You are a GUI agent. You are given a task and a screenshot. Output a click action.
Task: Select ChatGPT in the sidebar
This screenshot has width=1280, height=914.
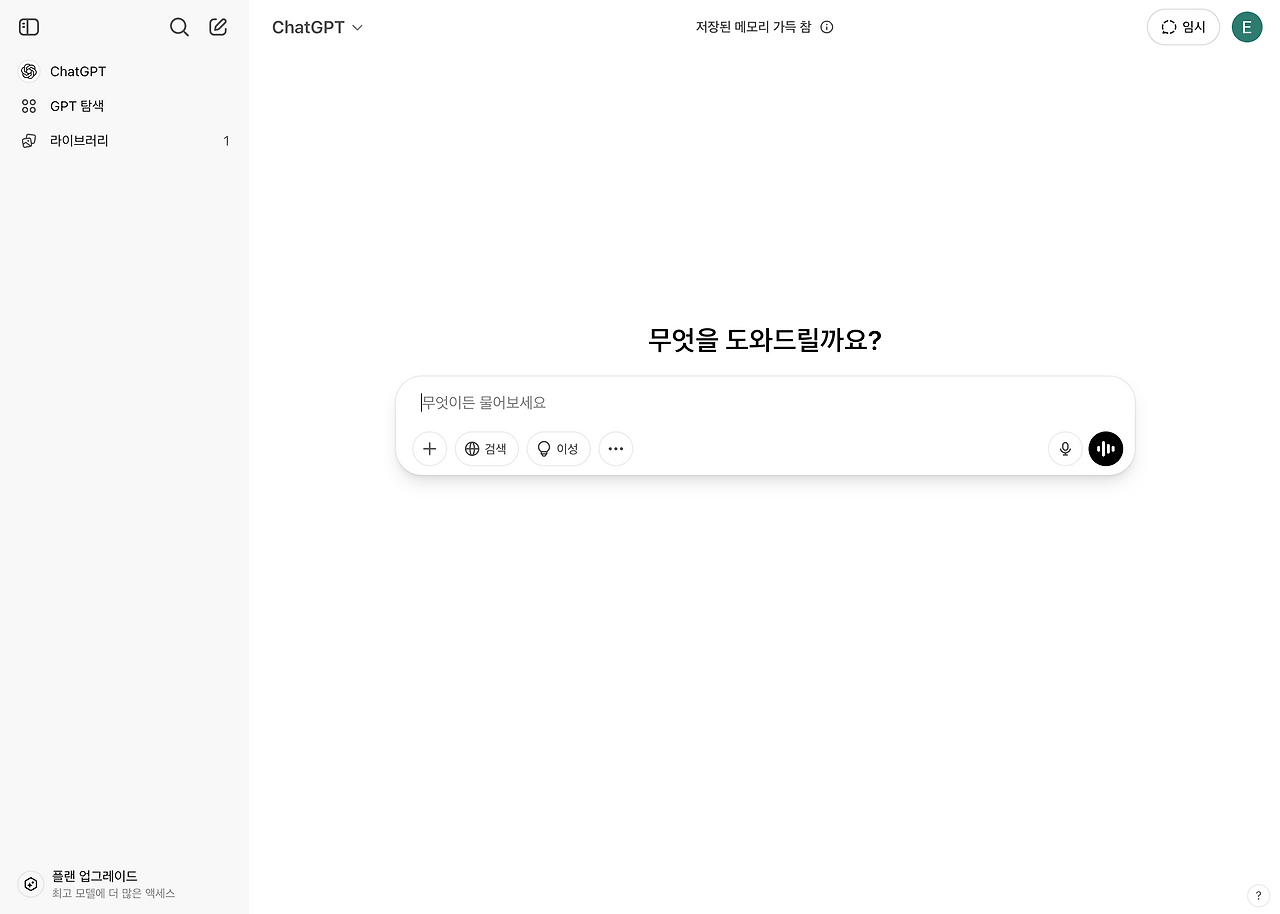(x=77, y=71)
